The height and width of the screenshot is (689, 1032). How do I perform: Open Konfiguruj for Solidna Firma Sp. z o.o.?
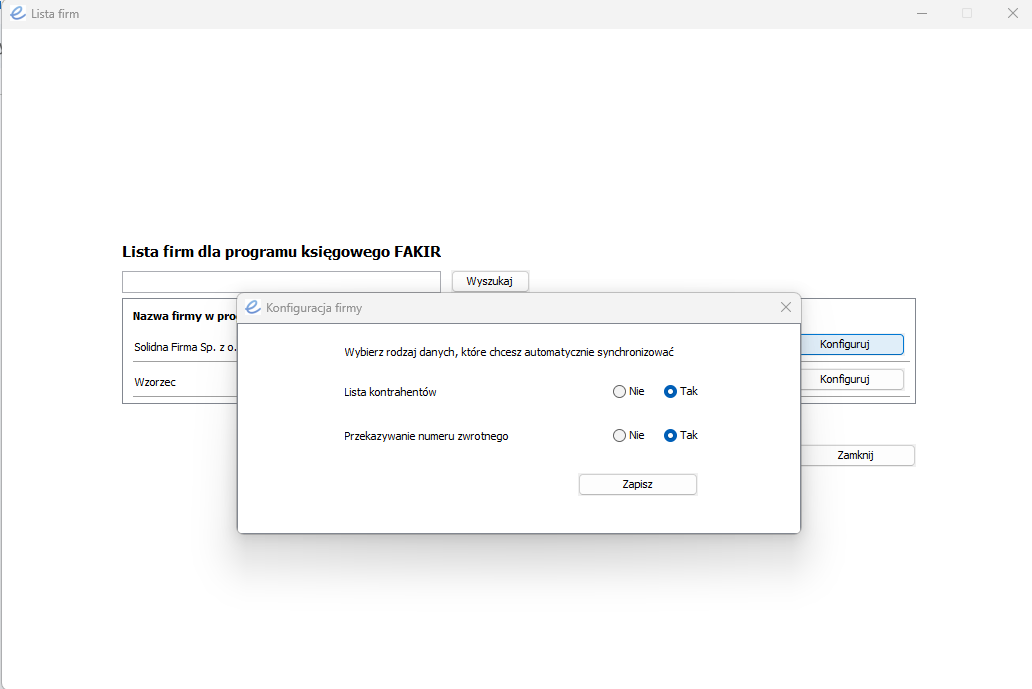click(852, 344)
